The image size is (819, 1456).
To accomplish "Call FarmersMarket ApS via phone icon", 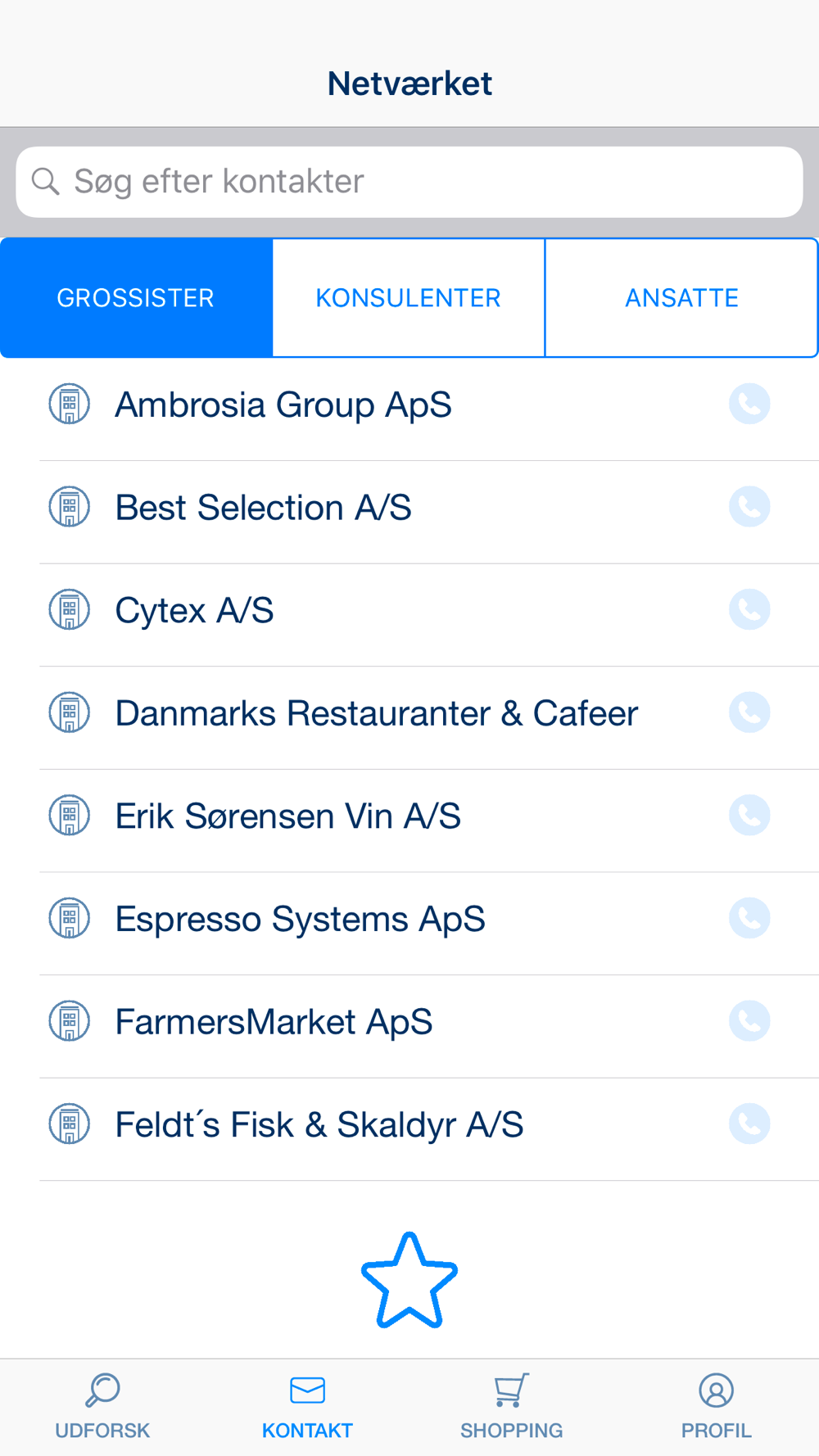I will (749, 1021).
